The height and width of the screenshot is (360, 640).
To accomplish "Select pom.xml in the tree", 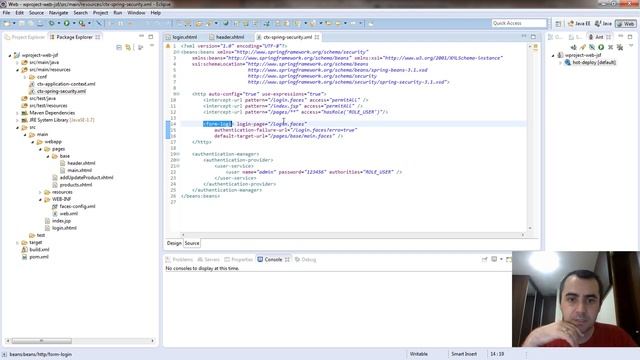I will point(35,257).
